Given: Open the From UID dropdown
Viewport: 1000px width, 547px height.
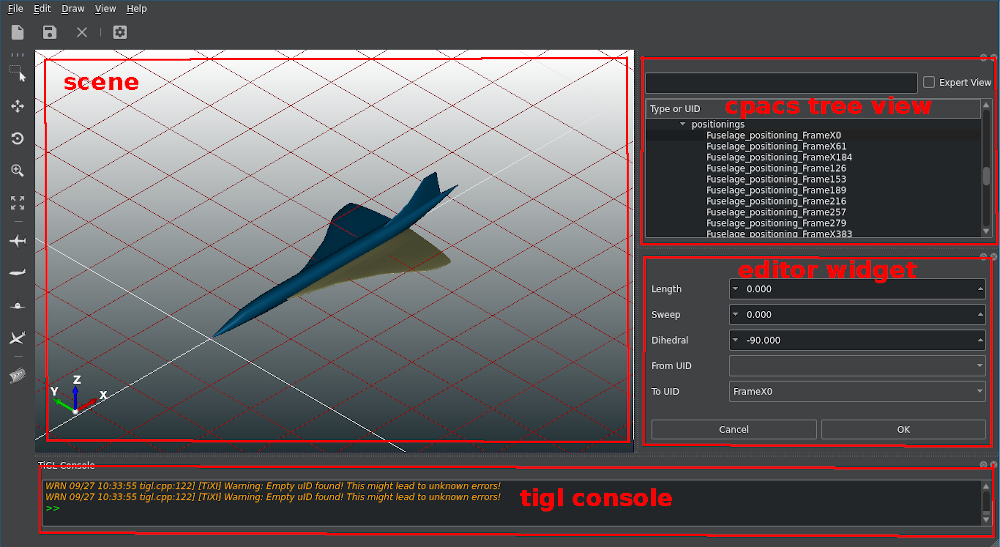Looking at the screenshot, I should click(857, 366).
